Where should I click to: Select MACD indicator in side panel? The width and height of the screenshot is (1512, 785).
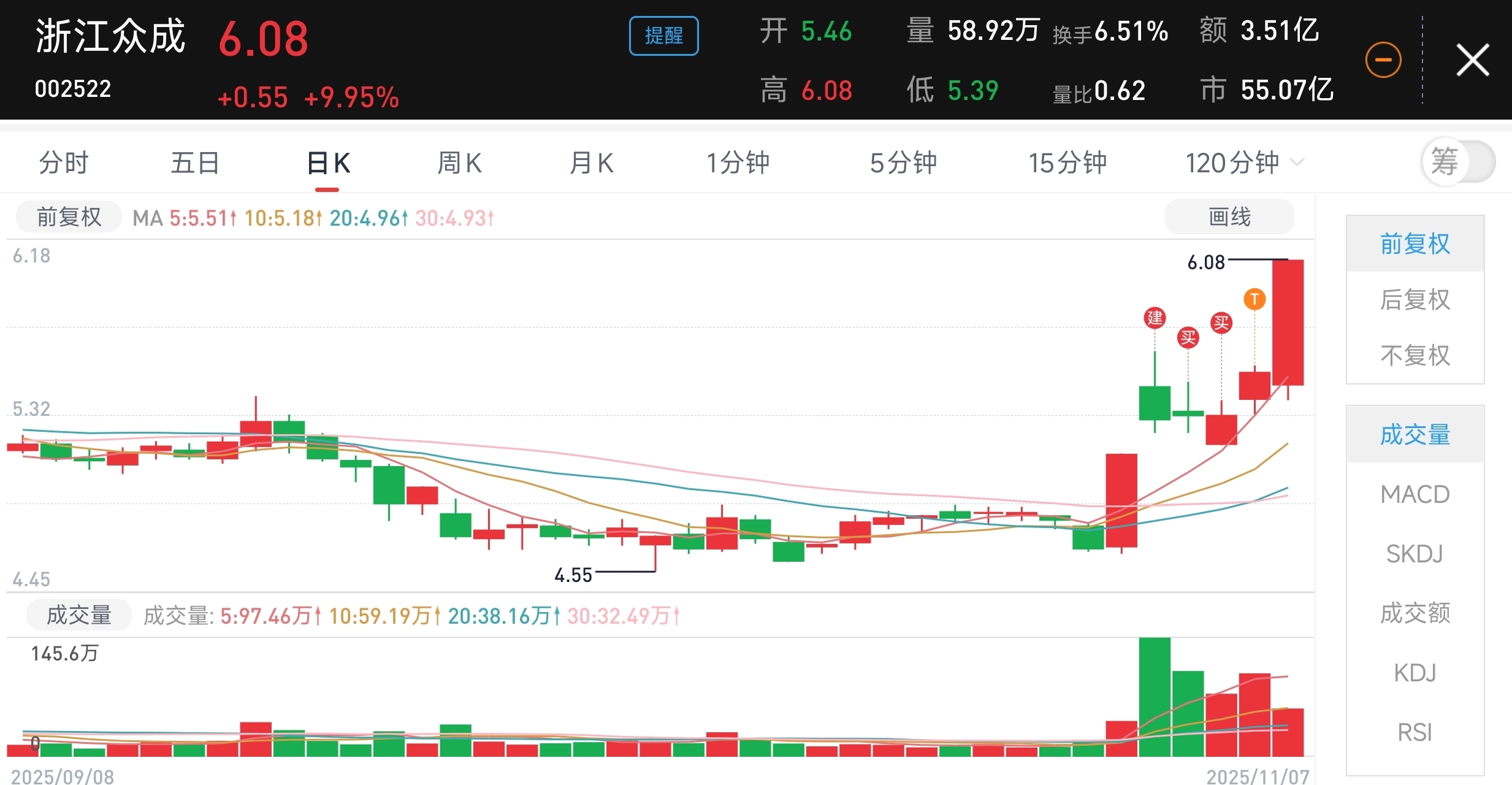click(x=1415, y=494)
